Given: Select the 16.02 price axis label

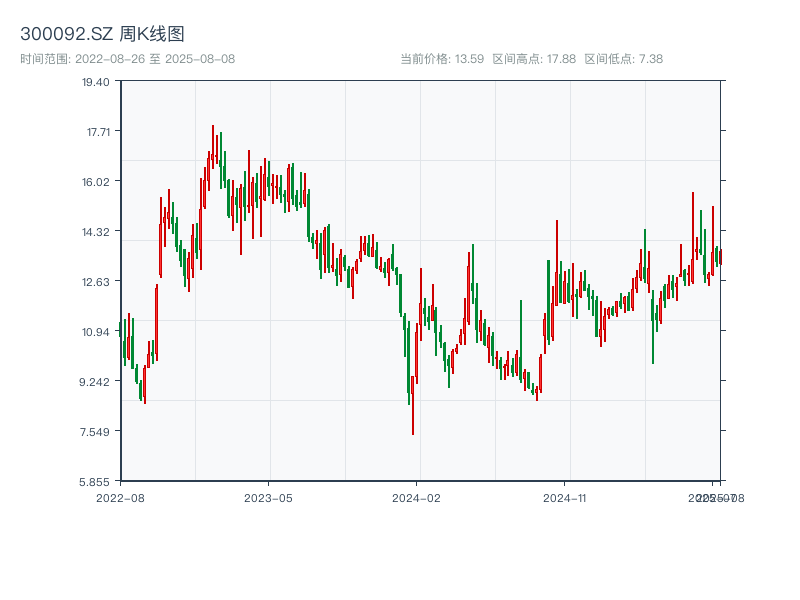Looking at the screenshot, I should point(96,181).
